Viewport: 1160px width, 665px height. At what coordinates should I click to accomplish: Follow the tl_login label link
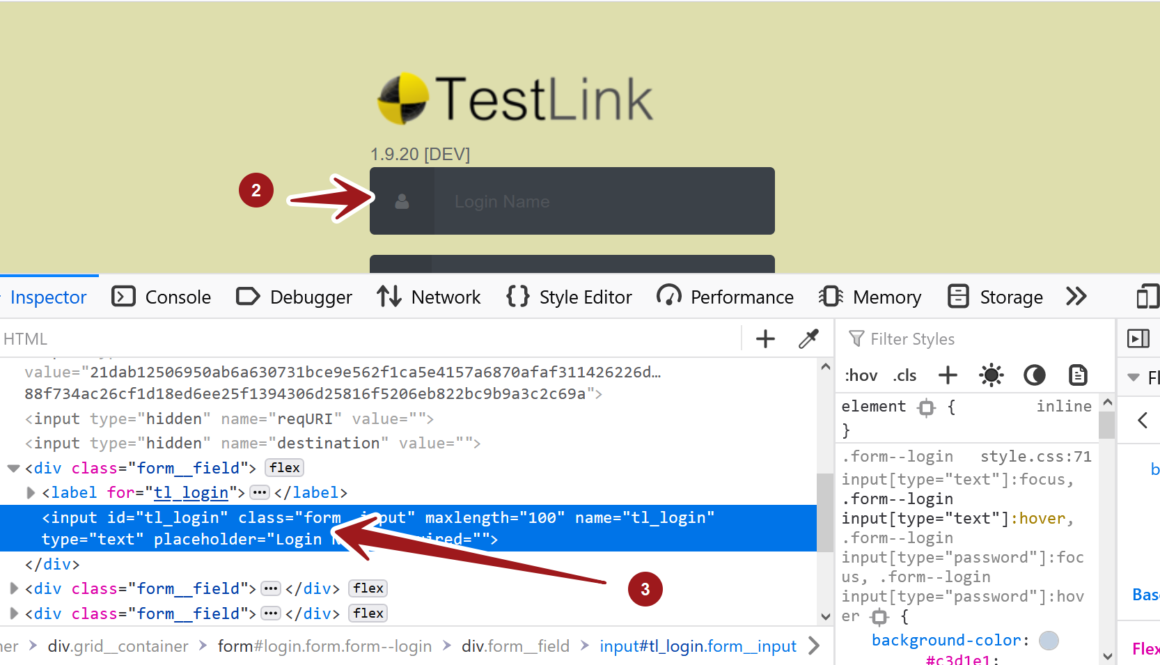tap(191, 493)
